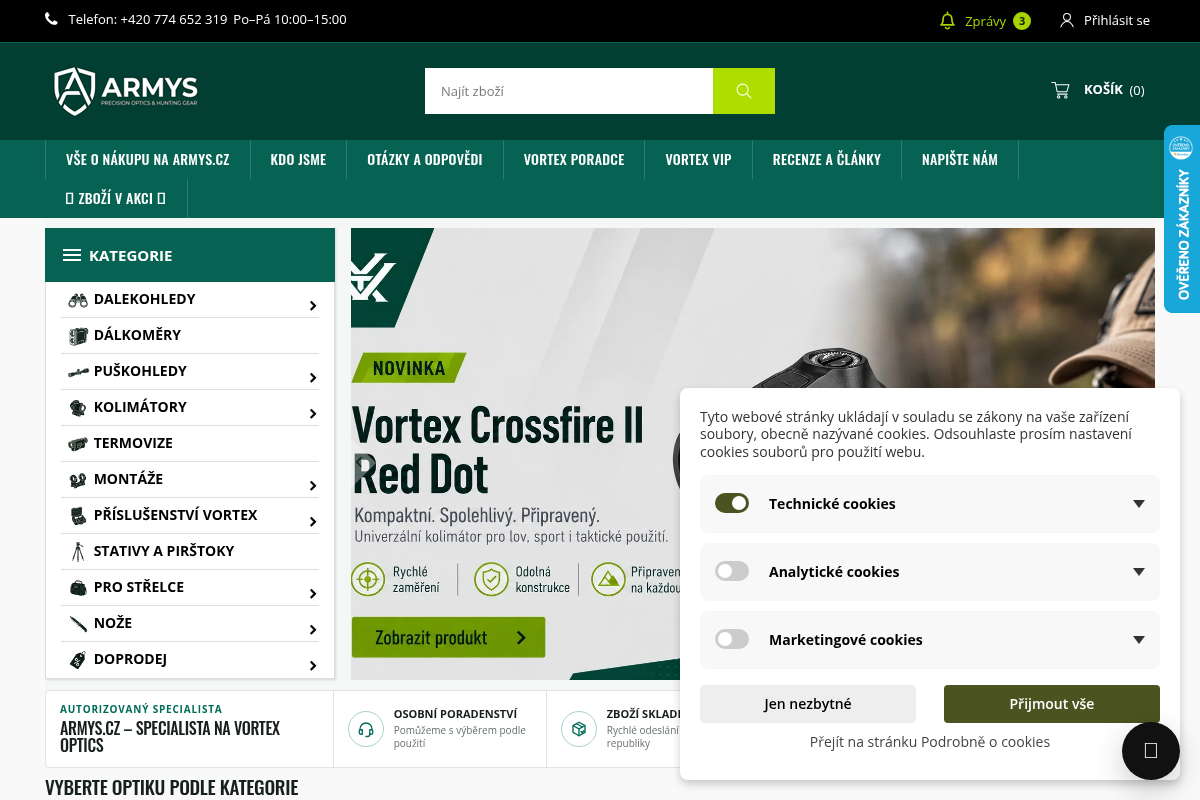Toggle the Technické cookies switch
This screenshot has width=1200, height=800.
pos(732,503)
